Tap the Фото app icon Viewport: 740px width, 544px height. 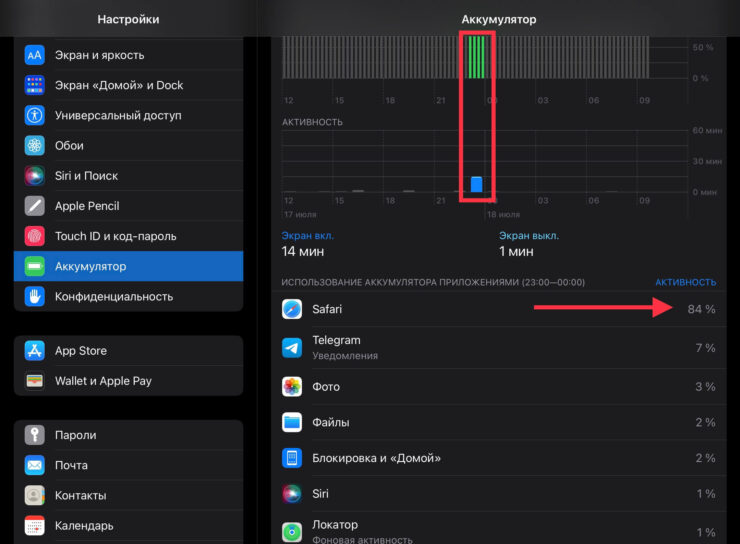point(292,387)
